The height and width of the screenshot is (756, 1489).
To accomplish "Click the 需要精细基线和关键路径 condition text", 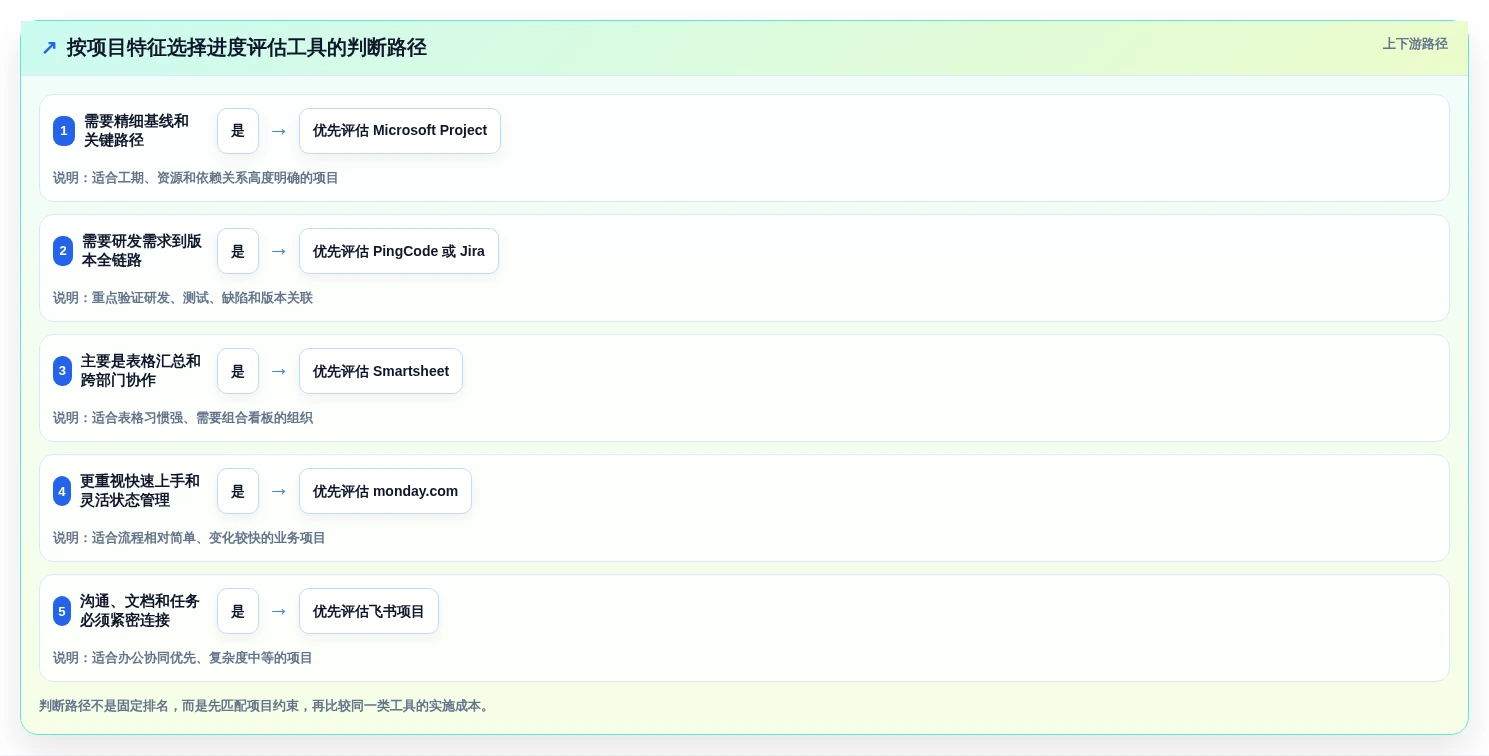I will pyautogui.click(x=136, y=131).
